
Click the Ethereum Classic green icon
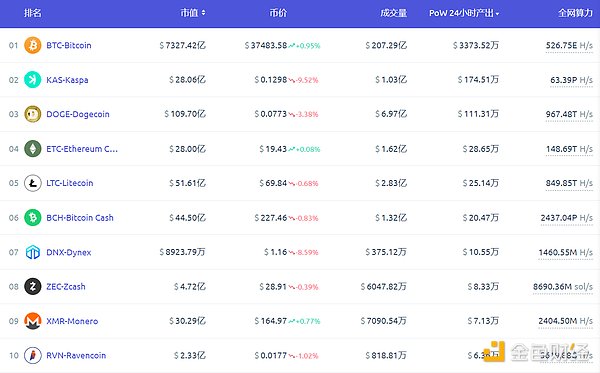[x=33, y=148]
